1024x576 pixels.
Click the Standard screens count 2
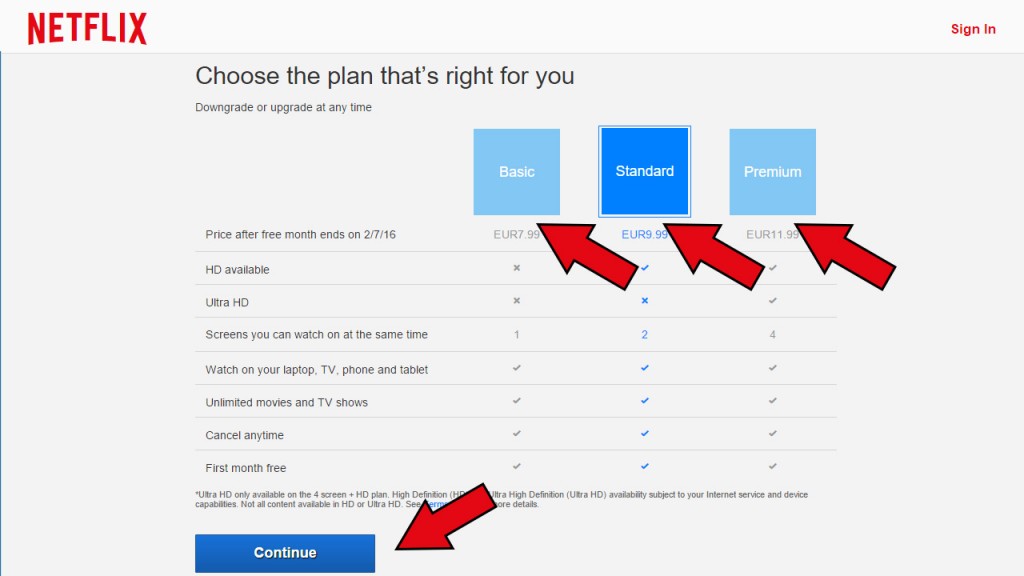[645, 334]
